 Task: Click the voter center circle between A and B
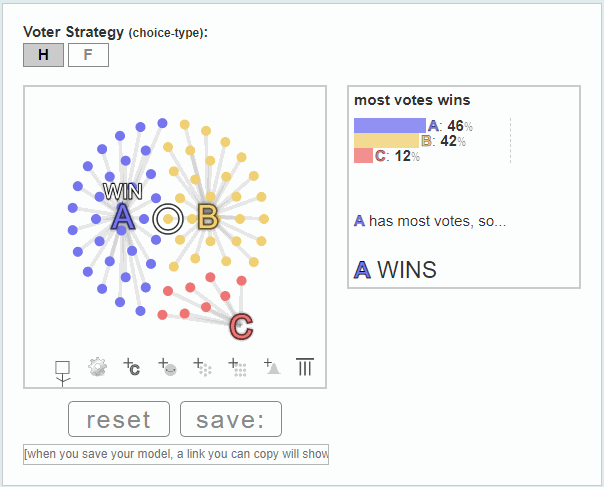click(168, 219)
